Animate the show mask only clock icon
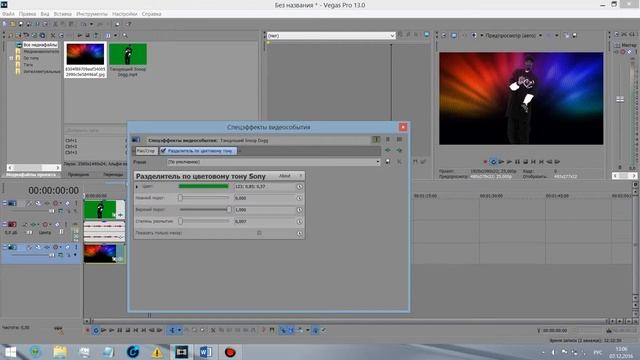The width and height of the screenshot is (640, 360). 299,233
